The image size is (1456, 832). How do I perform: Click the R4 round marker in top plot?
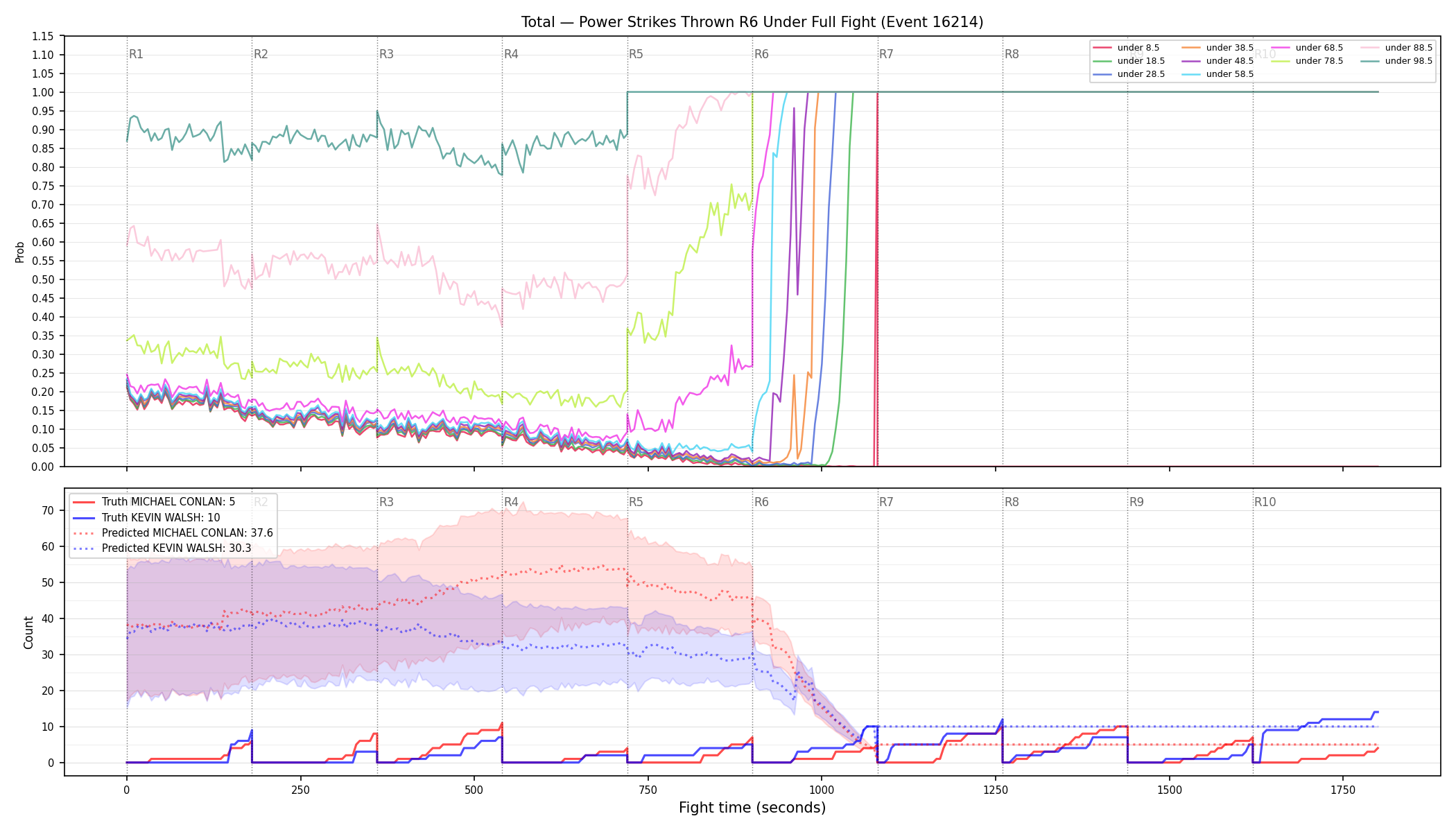point(511,54)
